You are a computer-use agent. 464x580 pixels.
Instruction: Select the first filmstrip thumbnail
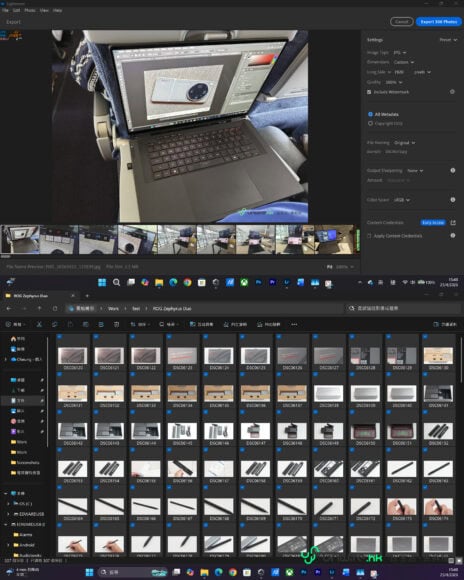coord(20,239)
